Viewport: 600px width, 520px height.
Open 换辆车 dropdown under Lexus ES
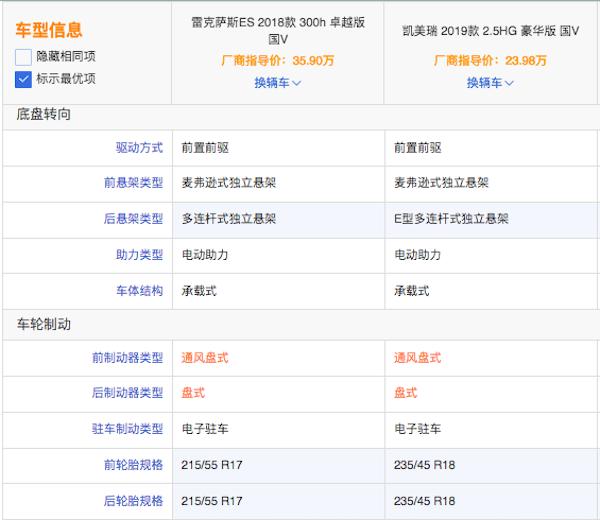pos(277,83)
